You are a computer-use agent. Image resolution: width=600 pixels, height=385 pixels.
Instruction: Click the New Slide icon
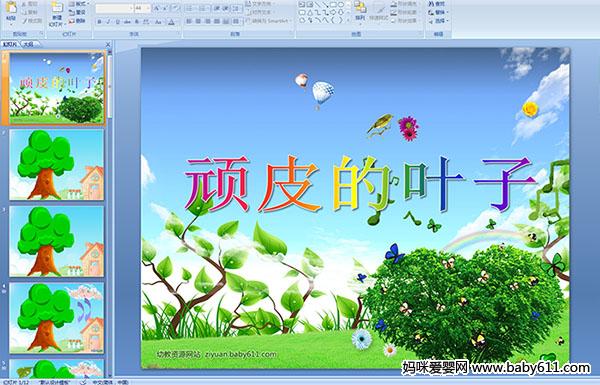click(x=57, y=8)
